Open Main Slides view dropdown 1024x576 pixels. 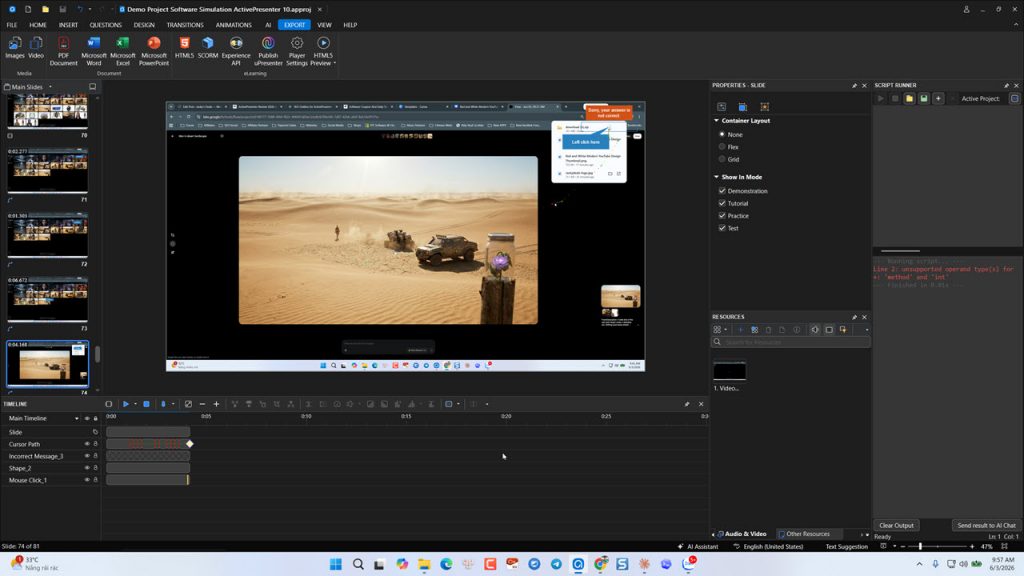click(x=50, y=87)
